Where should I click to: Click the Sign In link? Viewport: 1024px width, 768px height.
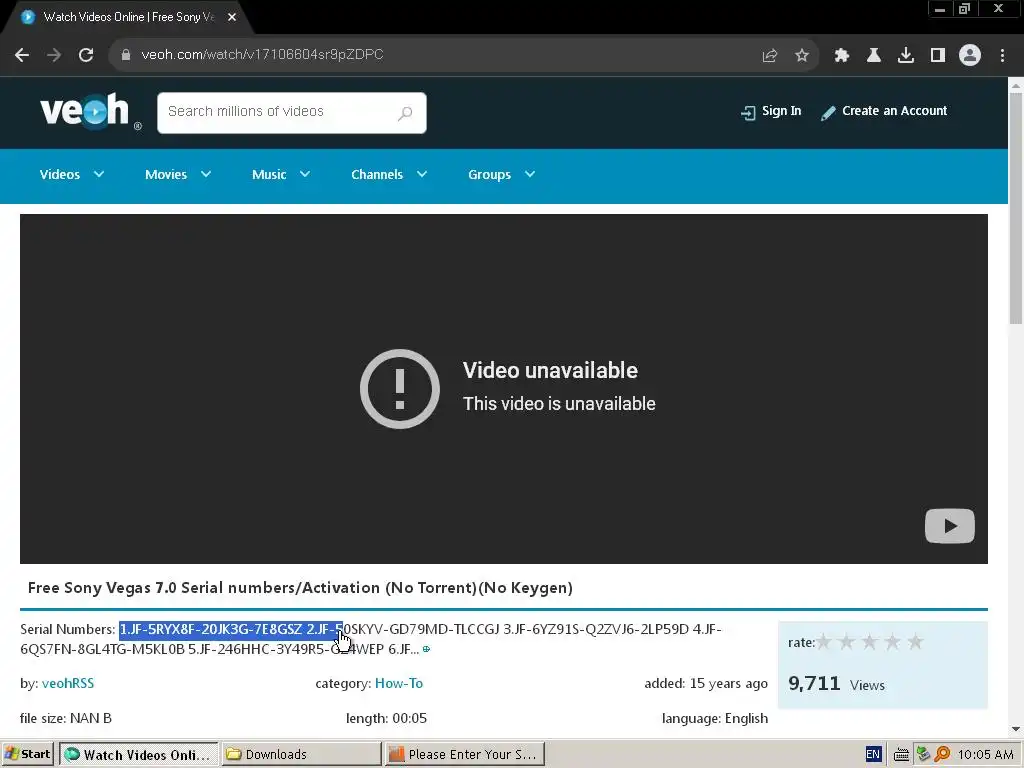pyautogui.click(x=771, y=112)
